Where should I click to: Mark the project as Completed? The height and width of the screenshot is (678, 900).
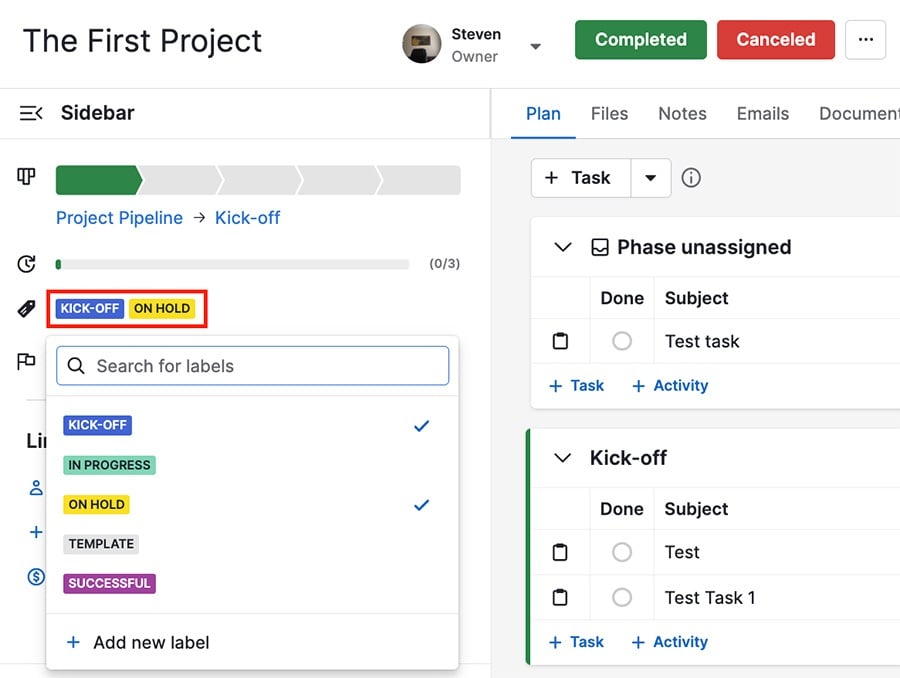[x=640, y=40]
